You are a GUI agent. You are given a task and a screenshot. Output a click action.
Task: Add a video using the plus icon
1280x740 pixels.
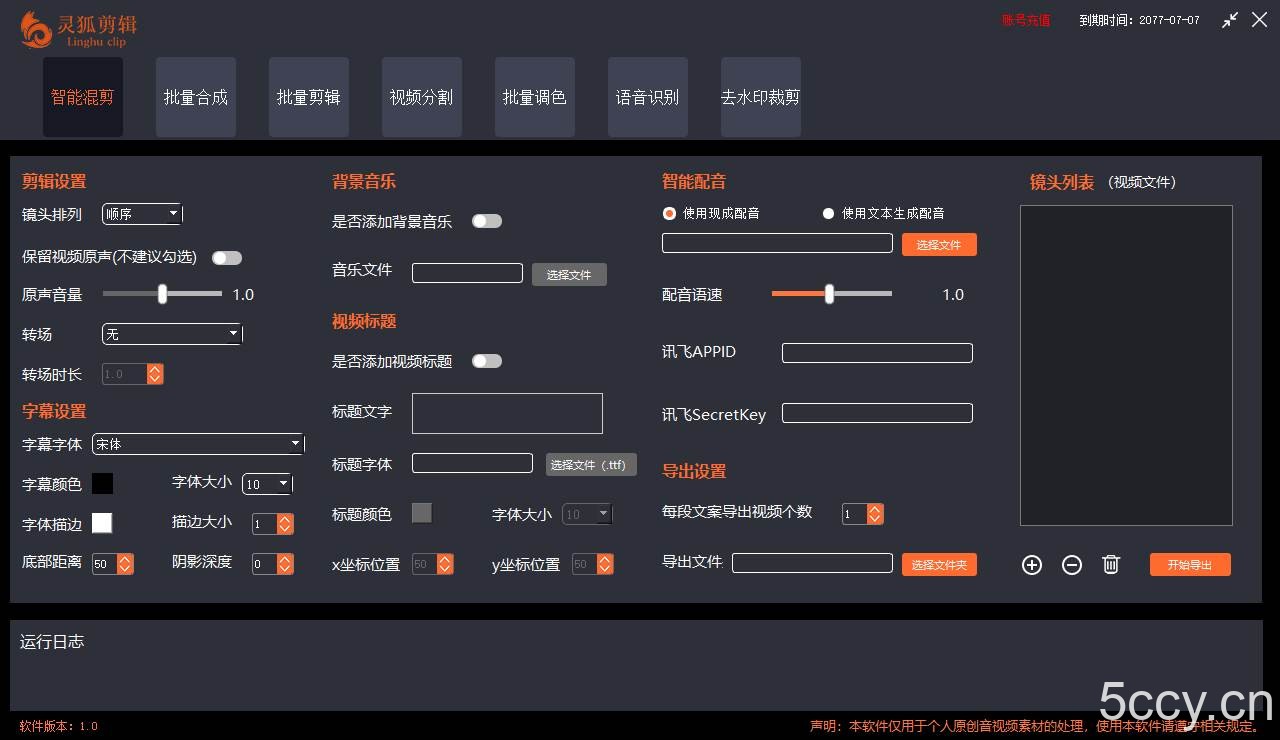1031,564
